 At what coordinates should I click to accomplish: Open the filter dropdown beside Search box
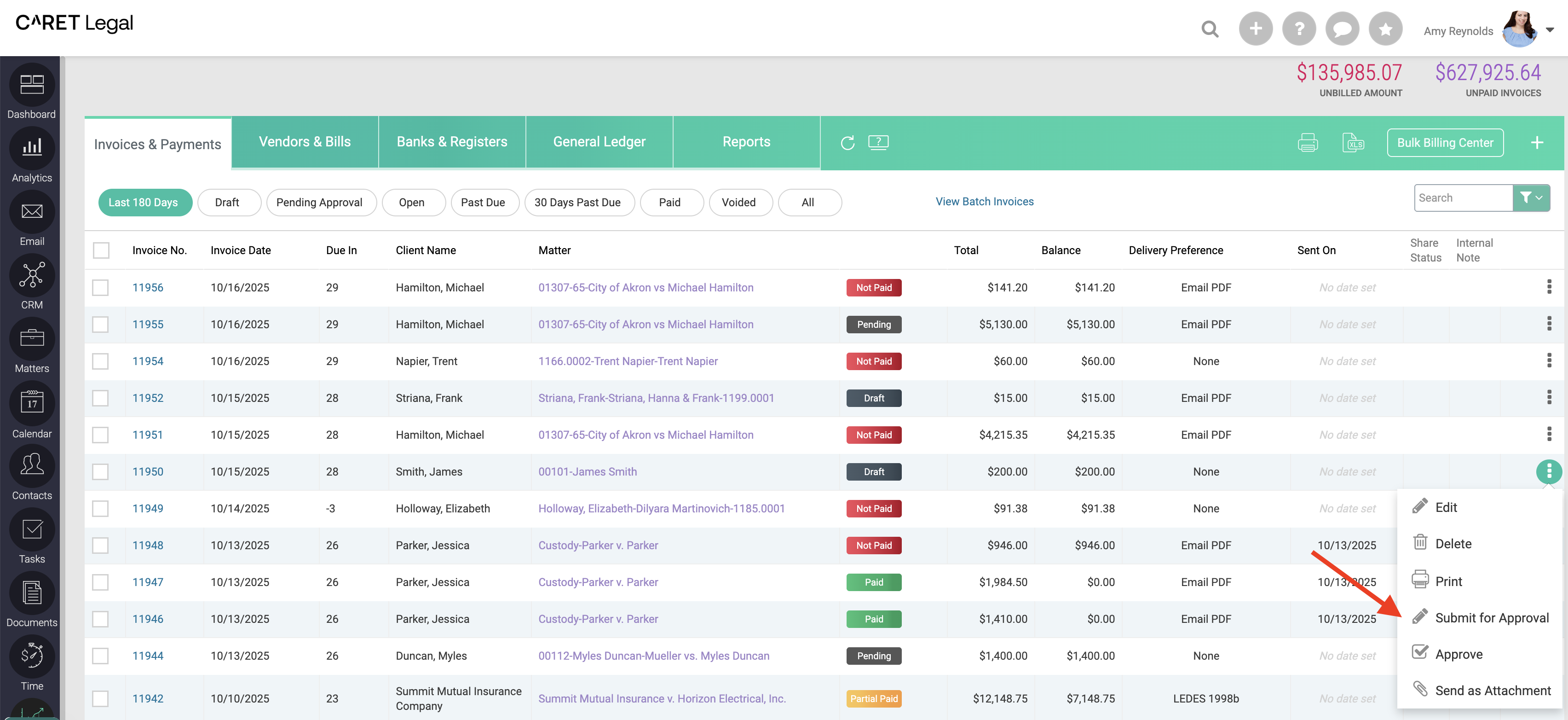1531,198
